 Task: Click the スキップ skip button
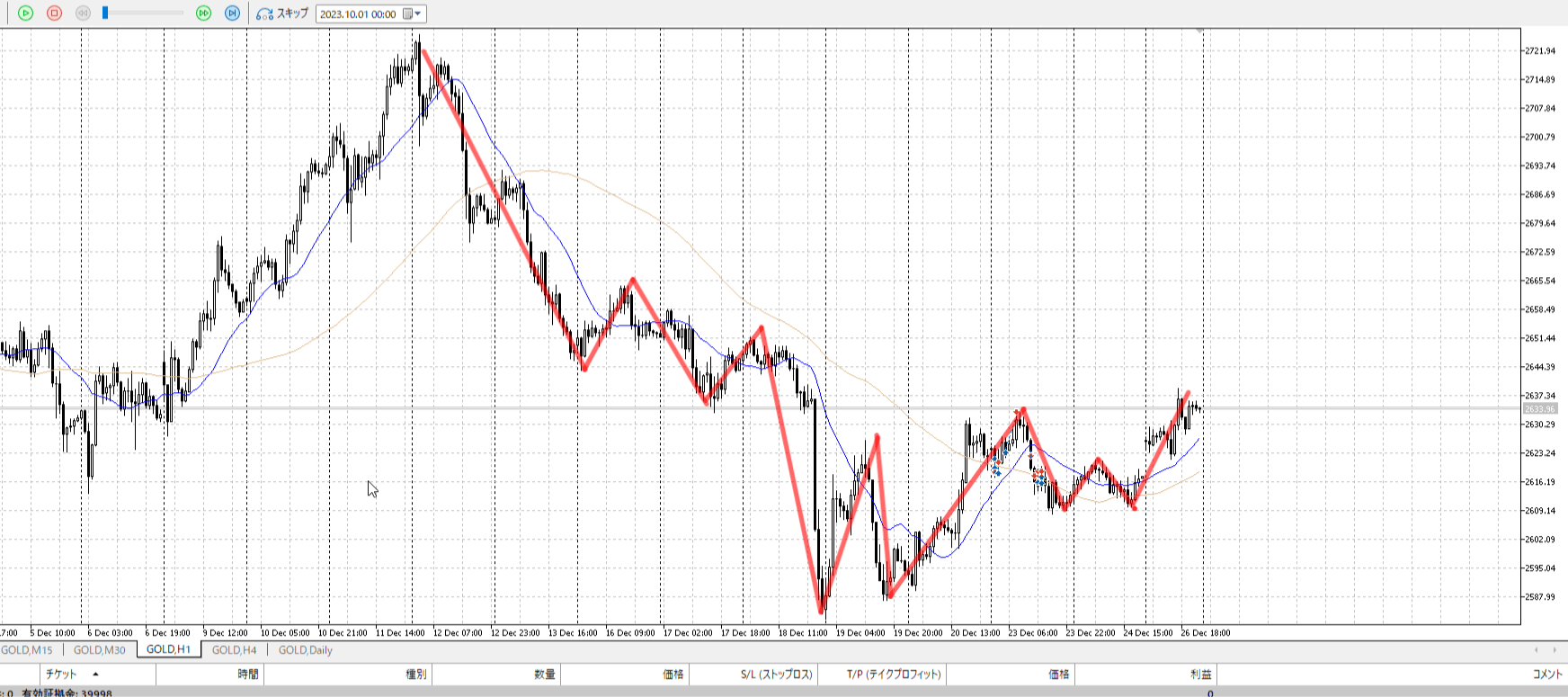click(282, 13)
